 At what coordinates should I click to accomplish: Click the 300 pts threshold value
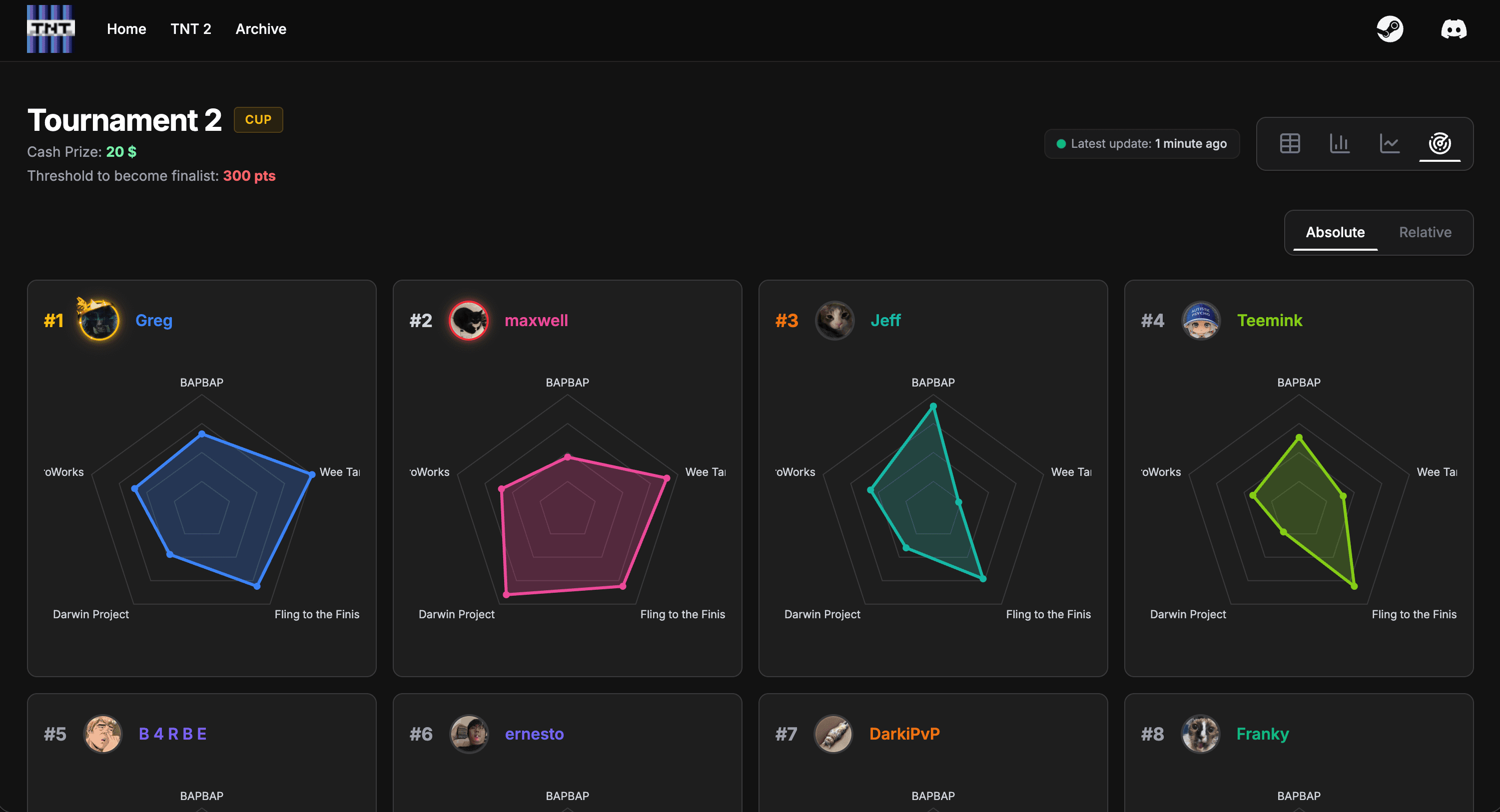coord(249,176)
